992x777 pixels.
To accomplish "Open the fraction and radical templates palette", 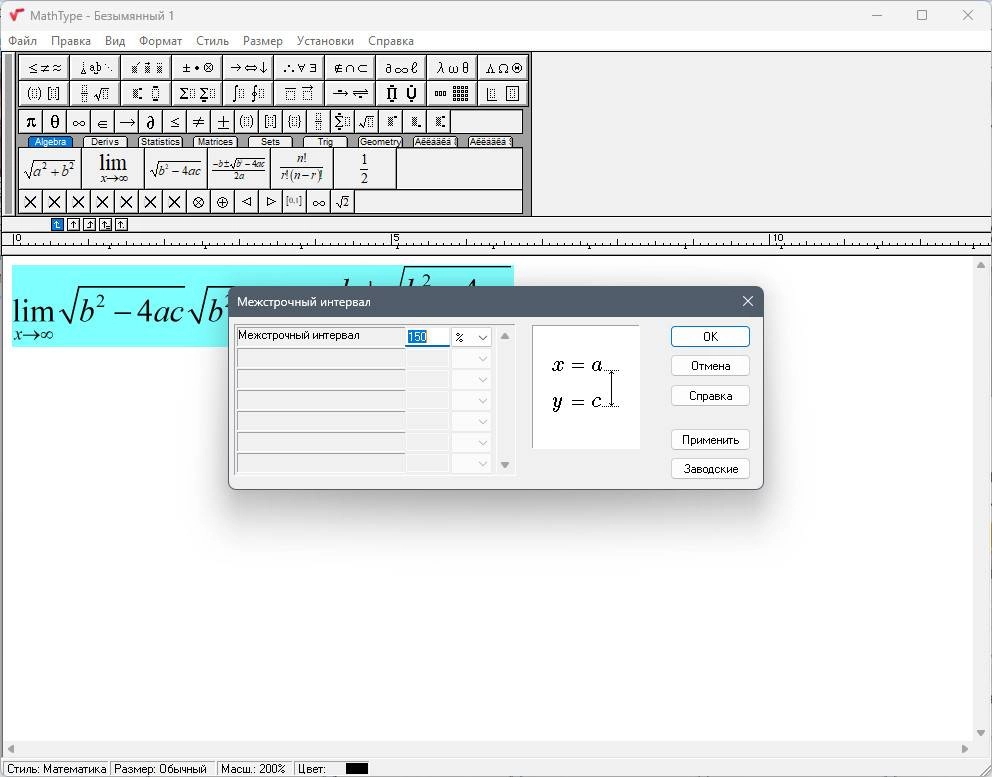I will coord(95,94).
